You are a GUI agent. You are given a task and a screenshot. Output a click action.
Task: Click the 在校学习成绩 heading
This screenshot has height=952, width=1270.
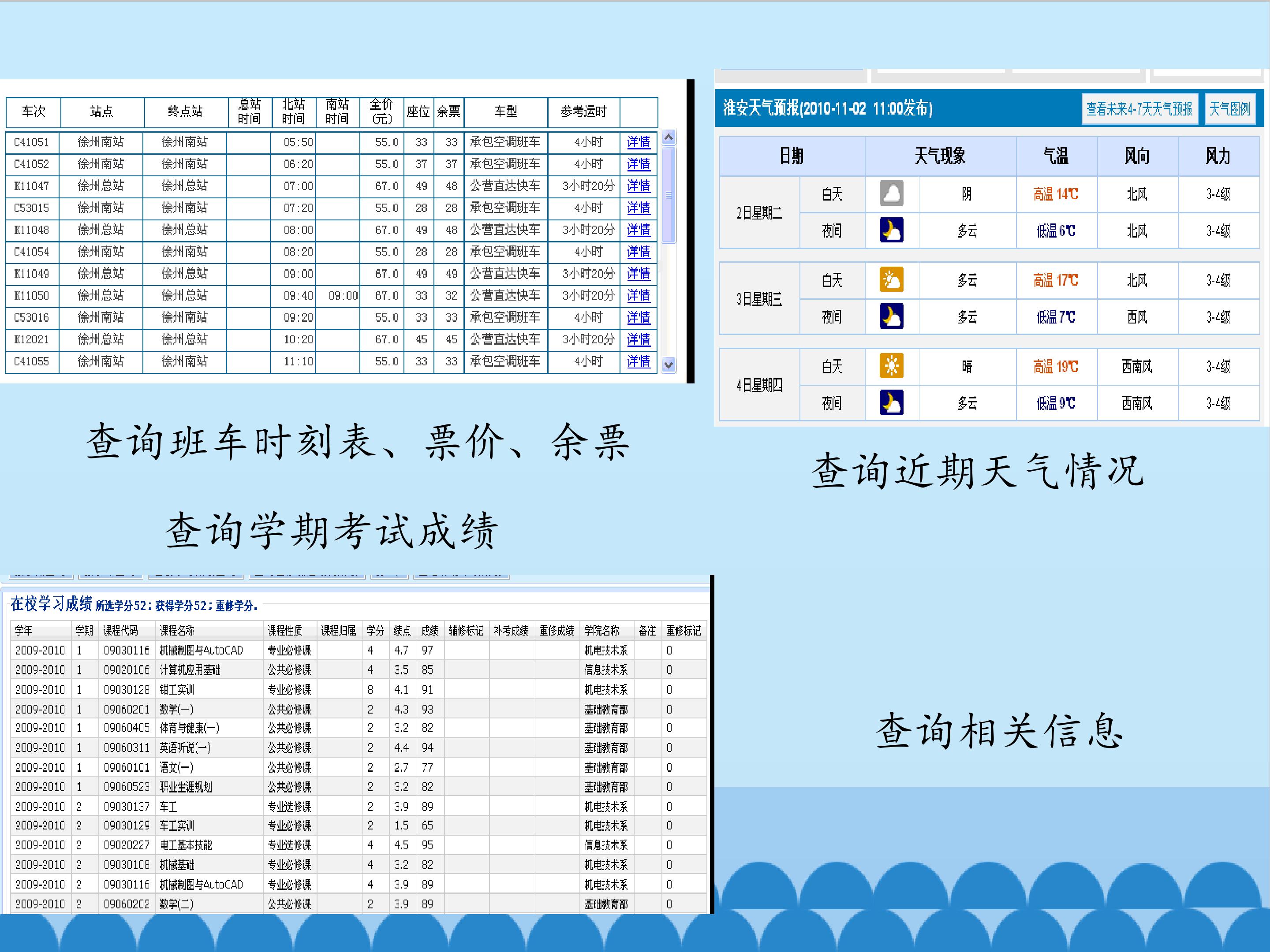[x=51, y=604]
